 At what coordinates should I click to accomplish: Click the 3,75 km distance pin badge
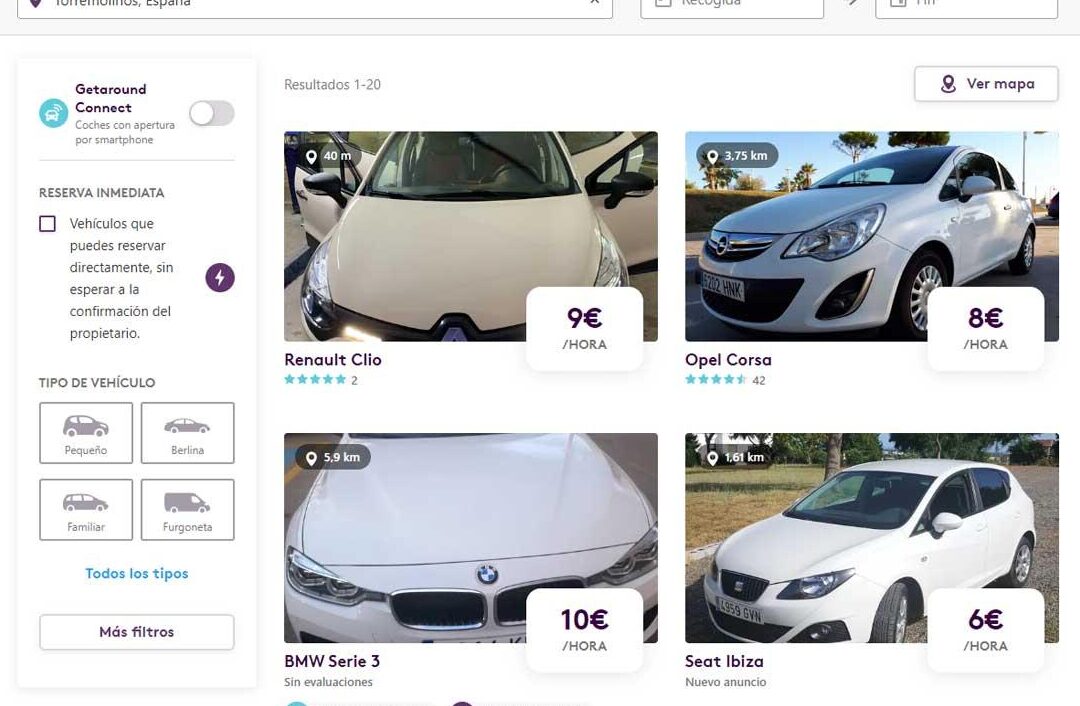tap(738, 156)
